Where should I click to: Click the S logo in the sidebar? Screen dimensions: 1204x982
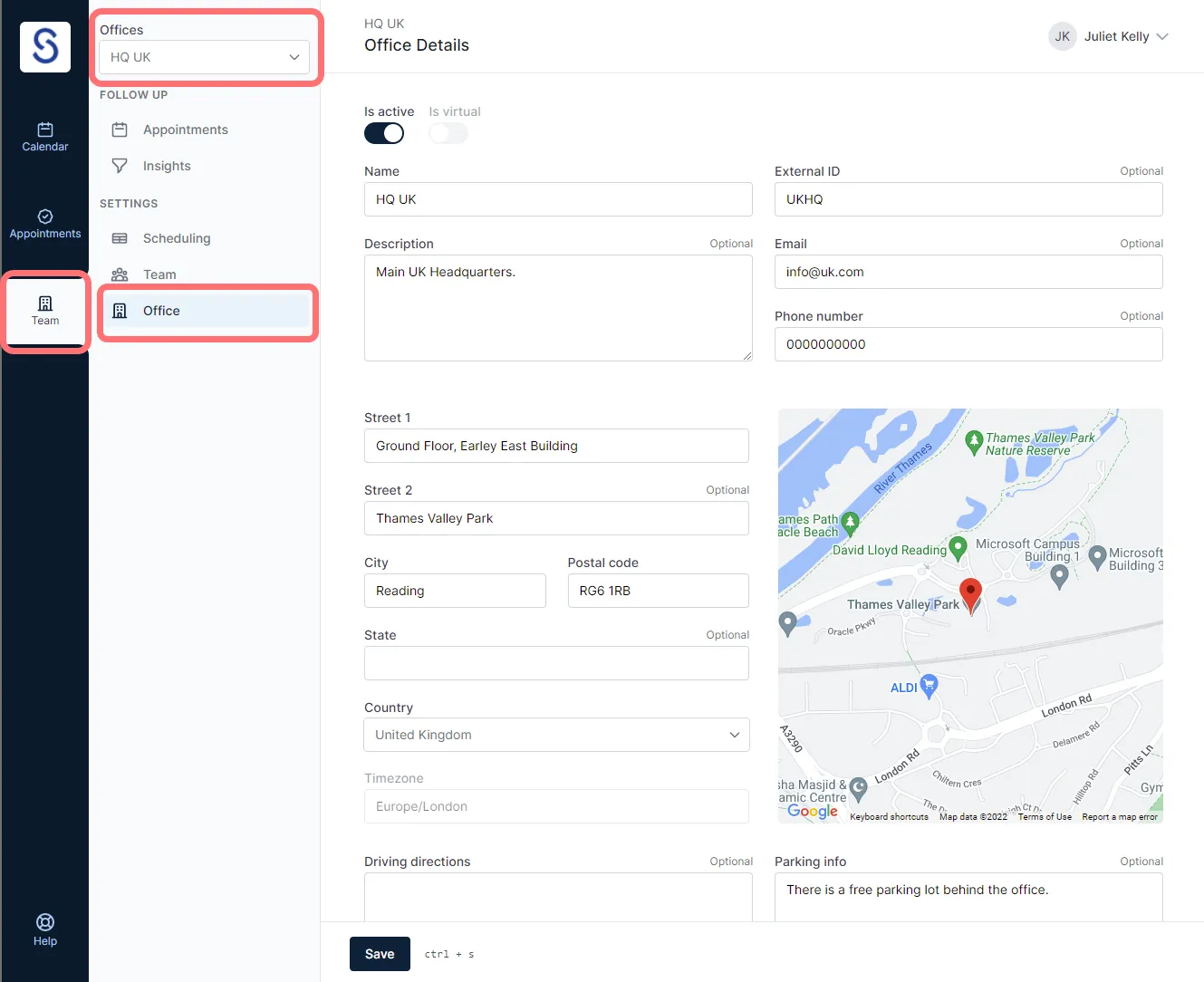point(45,47)
